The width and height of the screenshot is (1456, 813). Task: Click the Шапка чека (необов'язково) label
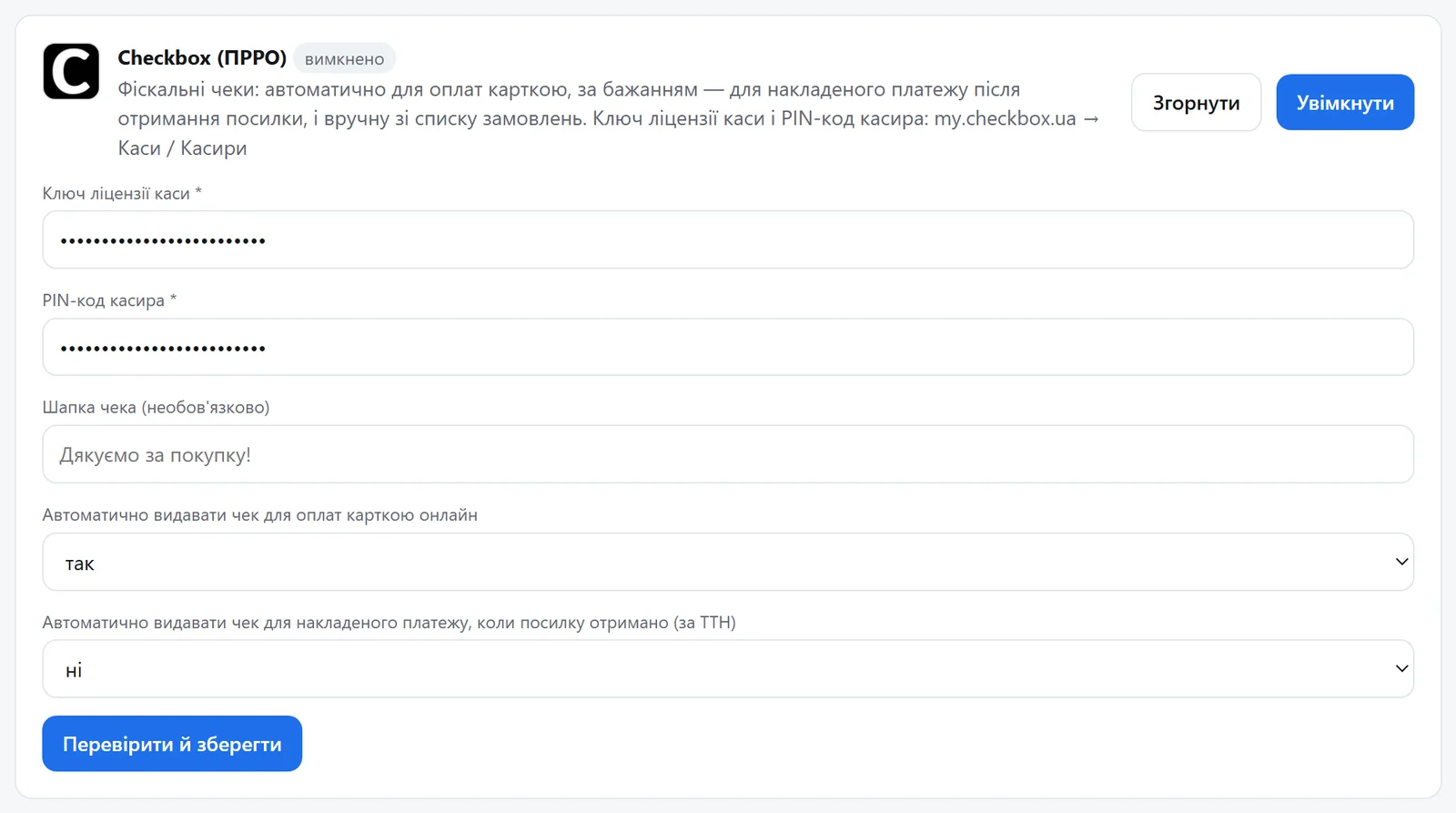click(x=156, y=408)
